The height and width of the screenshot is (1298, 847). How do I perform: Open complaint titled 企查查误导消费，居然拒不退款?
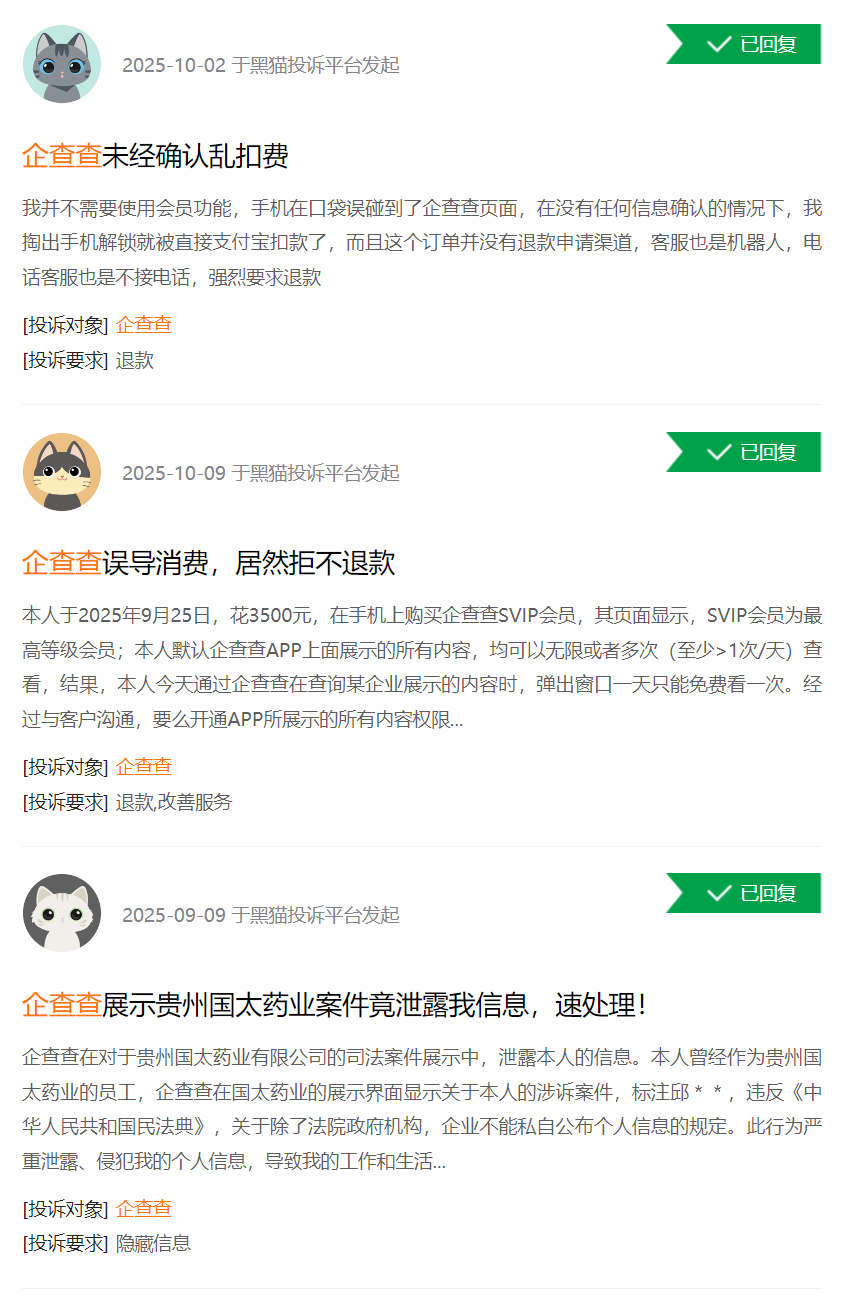point(209,563)
